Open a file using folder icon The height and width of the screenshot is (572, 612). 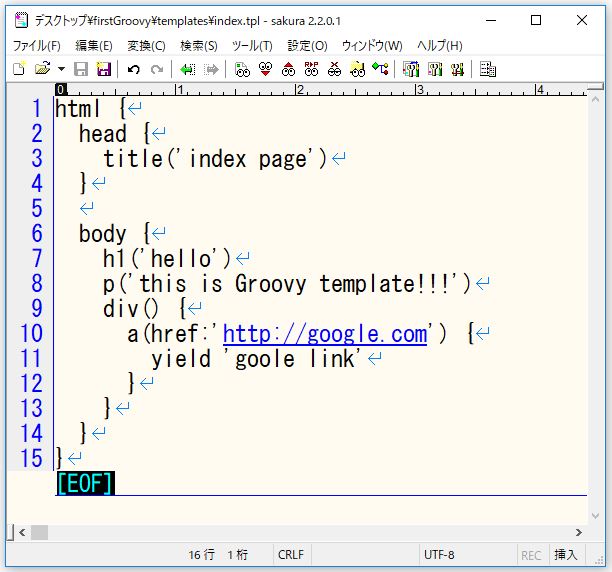(x=42, y=69)
